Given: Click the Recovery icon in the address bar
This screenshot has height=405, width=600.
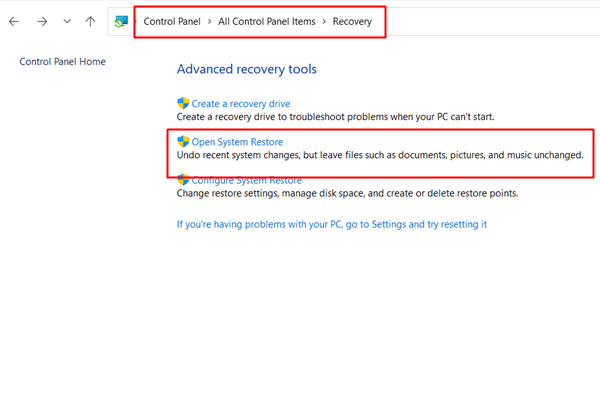Looking at the screenshot, I should pyautogui.click(x=121, y=21).
